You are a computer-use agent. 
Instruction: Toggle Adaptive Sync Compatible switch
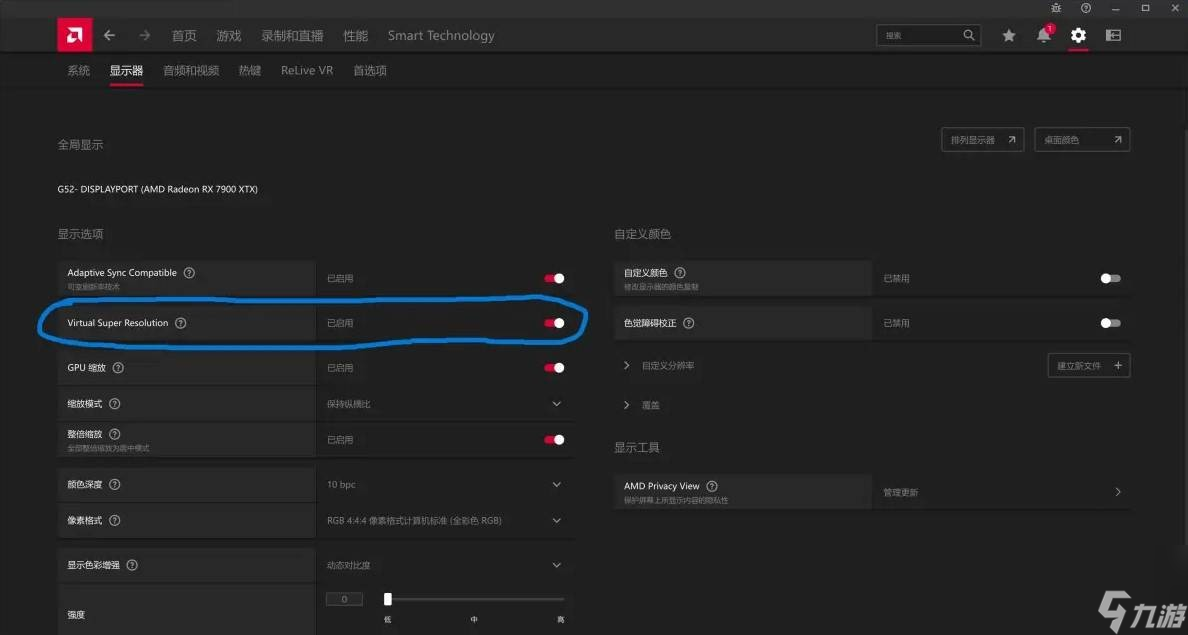[555, 278]
